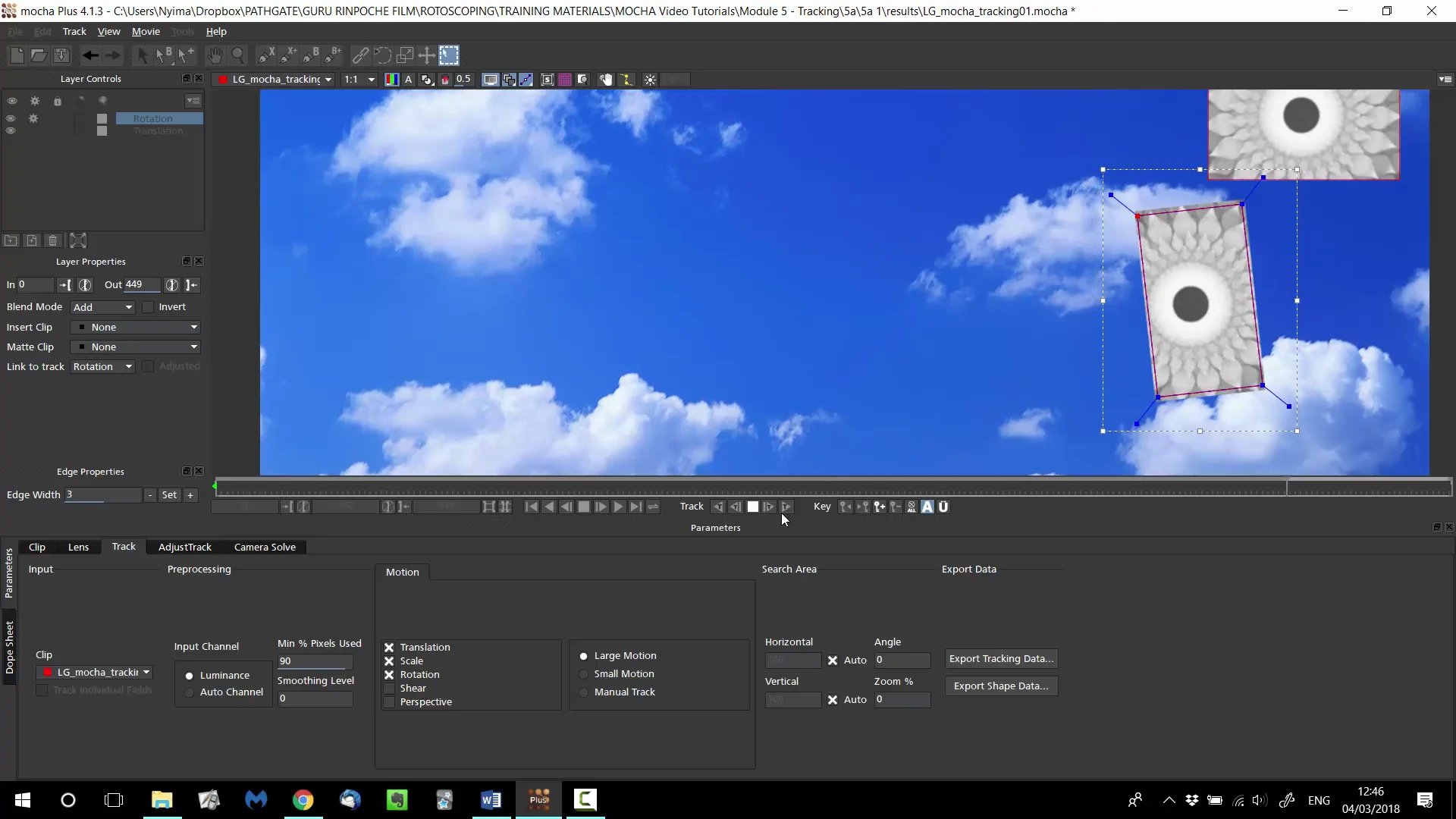
Task: Toggle RGB channels view icon
Action: pyautogui.click(x=391, y=80)
